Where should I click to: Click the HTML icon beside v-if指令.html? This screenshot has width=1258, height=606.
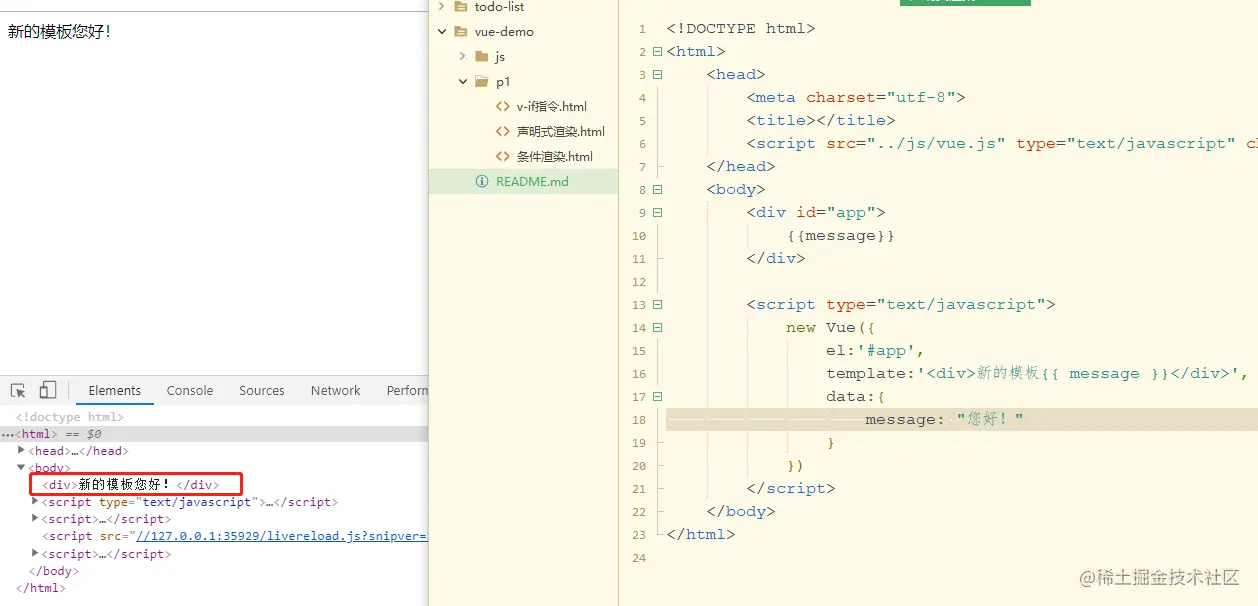(x=503, y=106)
